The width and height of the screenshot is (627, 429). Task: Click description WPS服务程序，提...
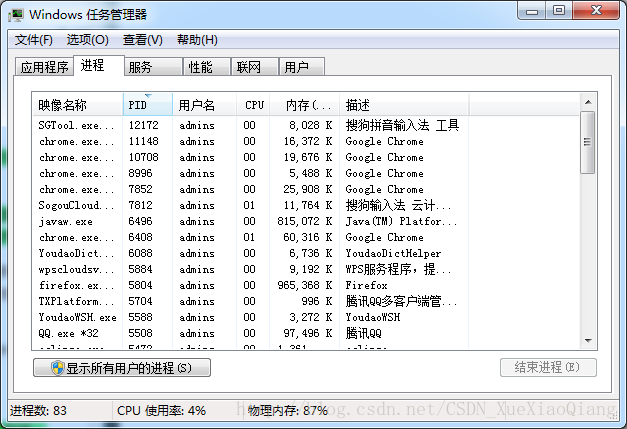(x=398, y=269)
